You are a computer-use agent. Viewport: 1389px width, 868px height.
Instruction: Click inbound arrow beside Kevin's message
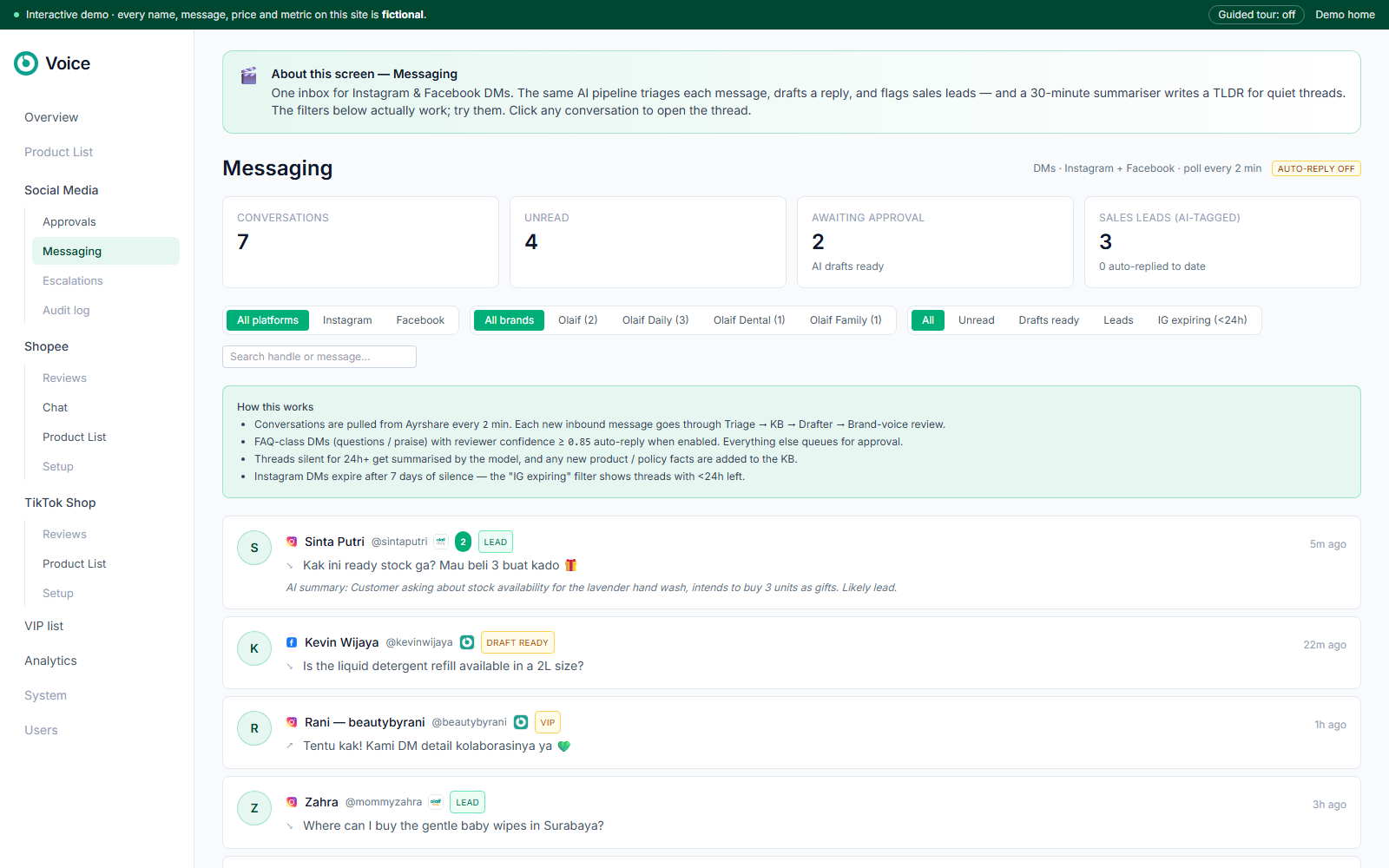coord(290,667)
